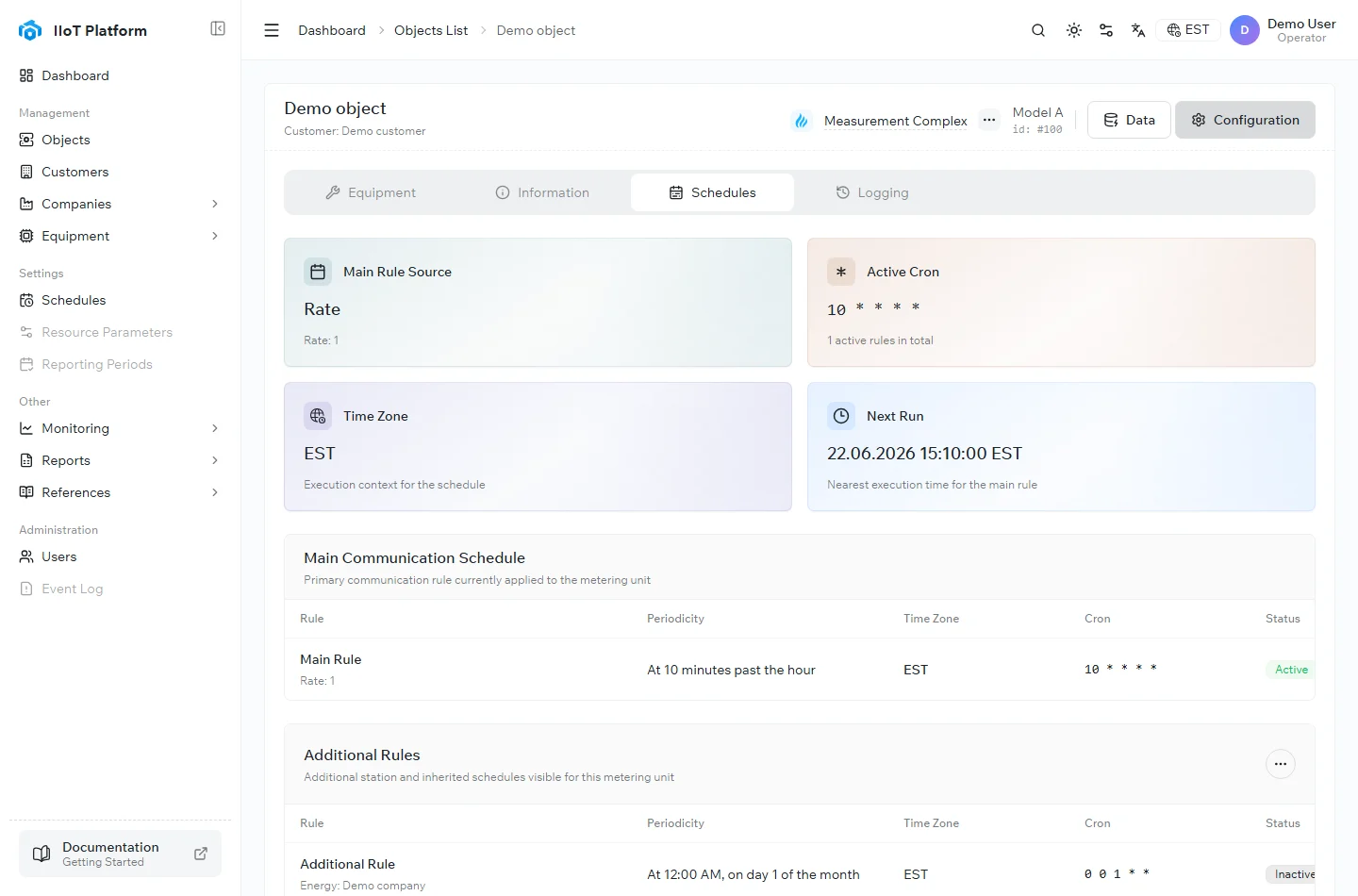
Task: Click the Active Cron asterisk icon
Action: (x=841, y=272)
